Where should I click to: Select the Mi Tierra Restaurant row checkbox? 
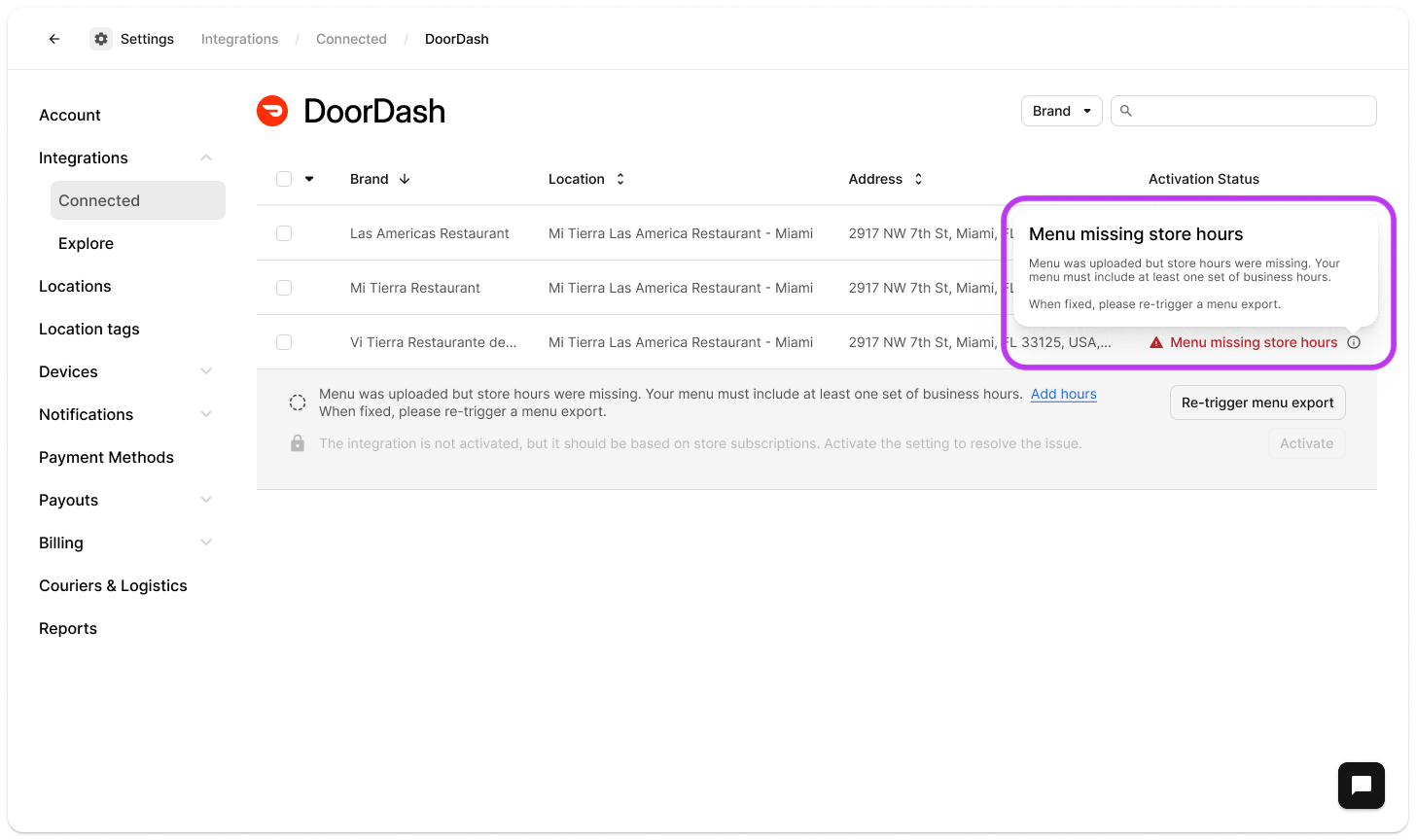[284, 288]
